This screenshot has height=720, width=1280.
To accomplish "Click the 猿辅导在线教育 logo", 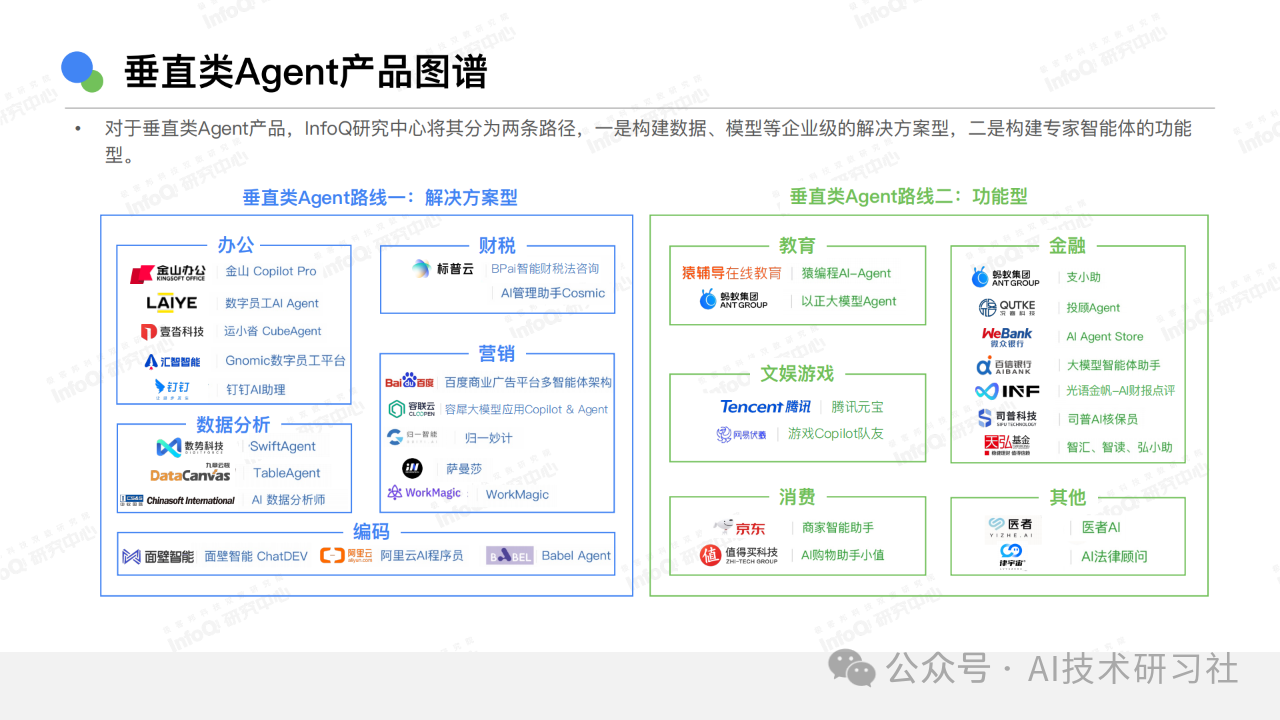I will pos(731,273).
